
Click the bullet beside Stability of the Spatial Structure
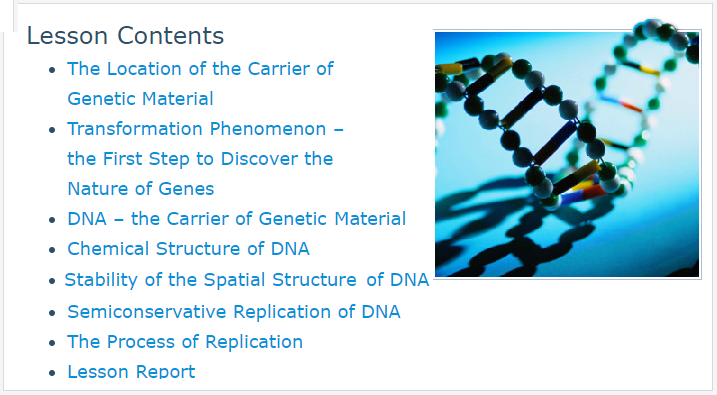[52, 281]
